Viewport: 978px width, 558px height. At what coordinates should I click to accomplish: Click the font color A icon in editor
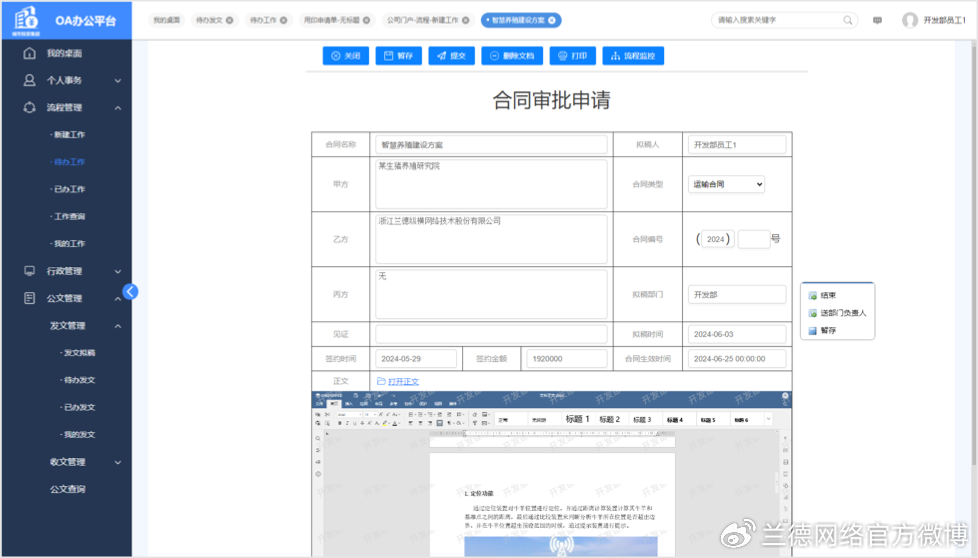point(394,423)
